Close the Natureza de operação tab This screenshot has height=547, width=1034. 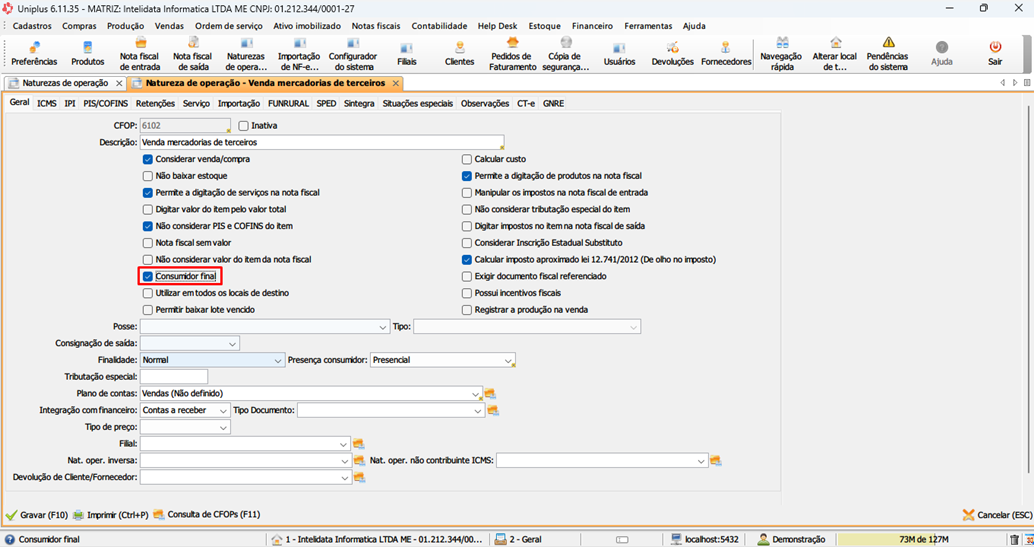pyautogui.click(x=396, y=83)
